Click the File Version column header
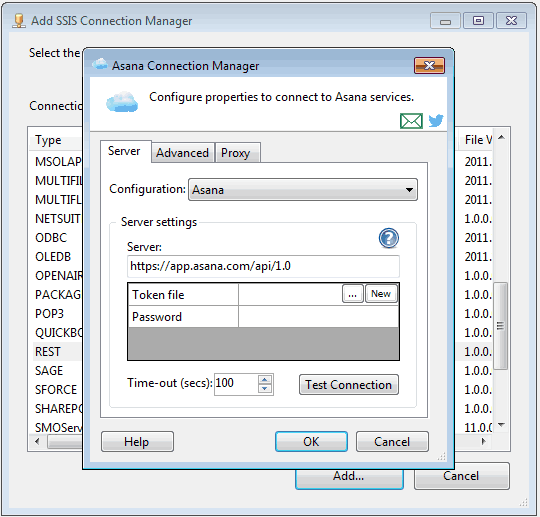The image size is (540, 517). coord(476,140)
